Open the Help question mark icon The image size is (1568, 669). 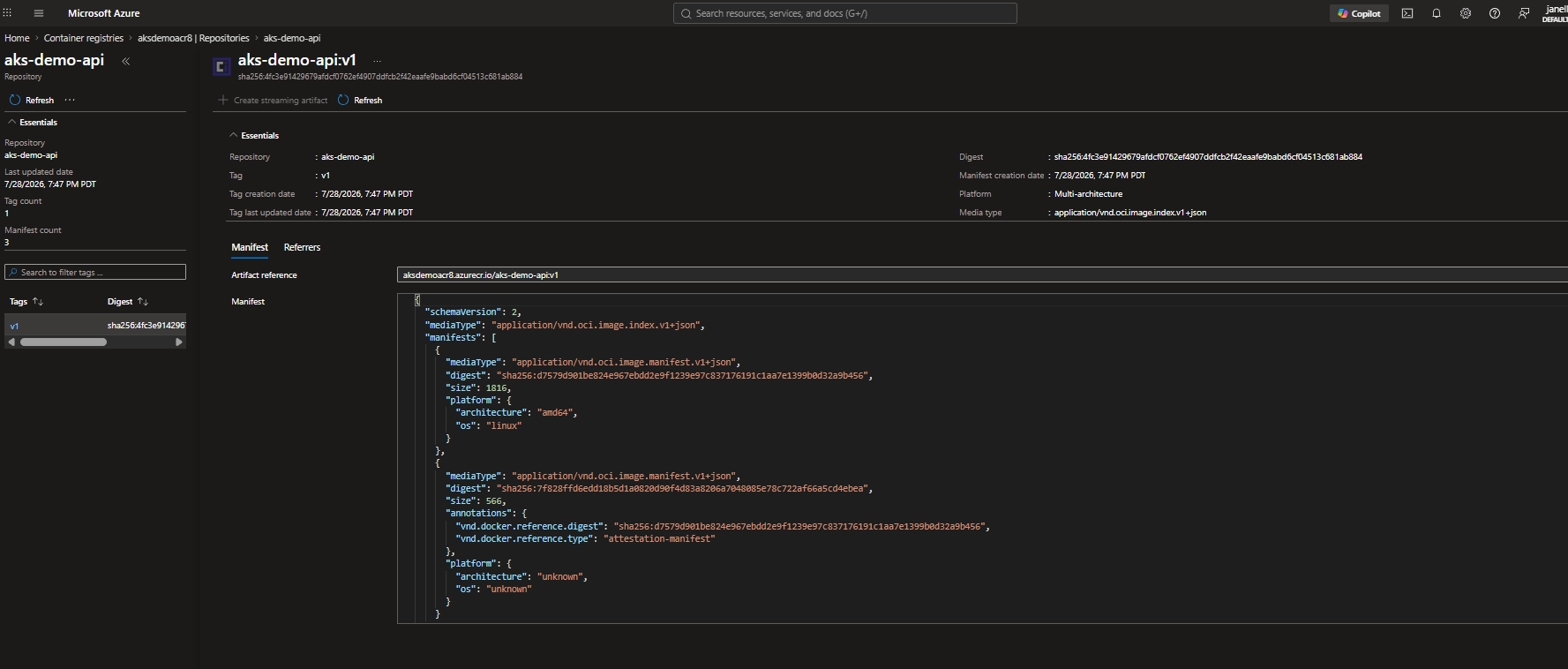[1495, 13]
